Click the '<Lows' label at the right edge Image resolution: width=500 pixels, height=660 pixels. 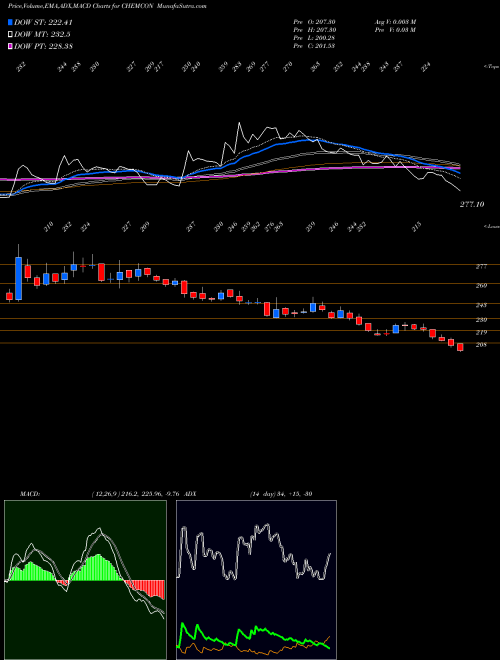(491, 226)
